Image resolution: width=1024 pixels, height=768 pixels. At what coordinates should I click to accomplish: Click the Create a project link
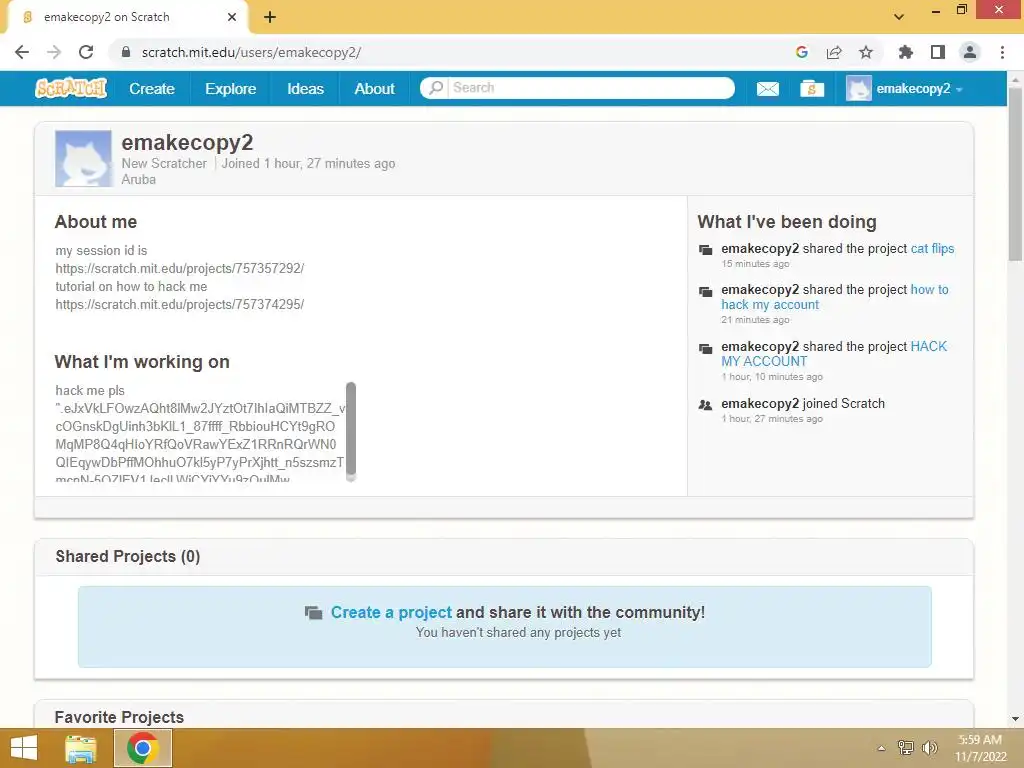point(391,613)
